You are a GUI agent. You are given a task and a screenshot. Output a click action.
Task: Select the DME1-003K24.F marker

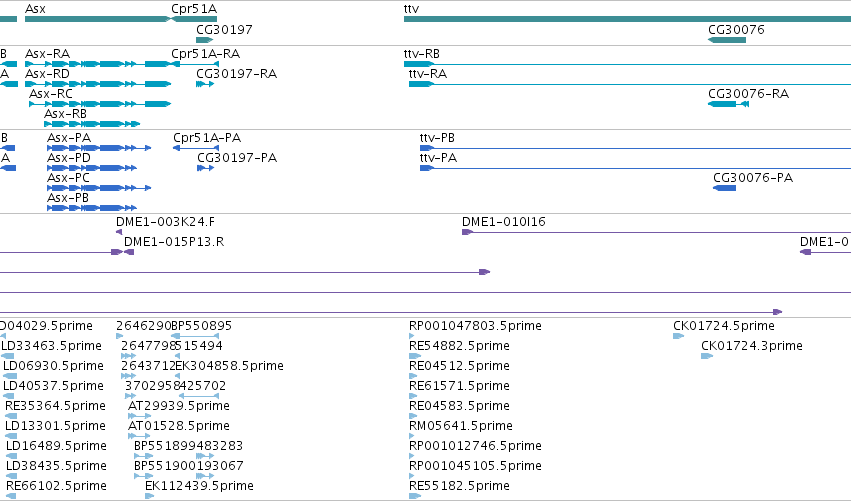tap(119, 232)
